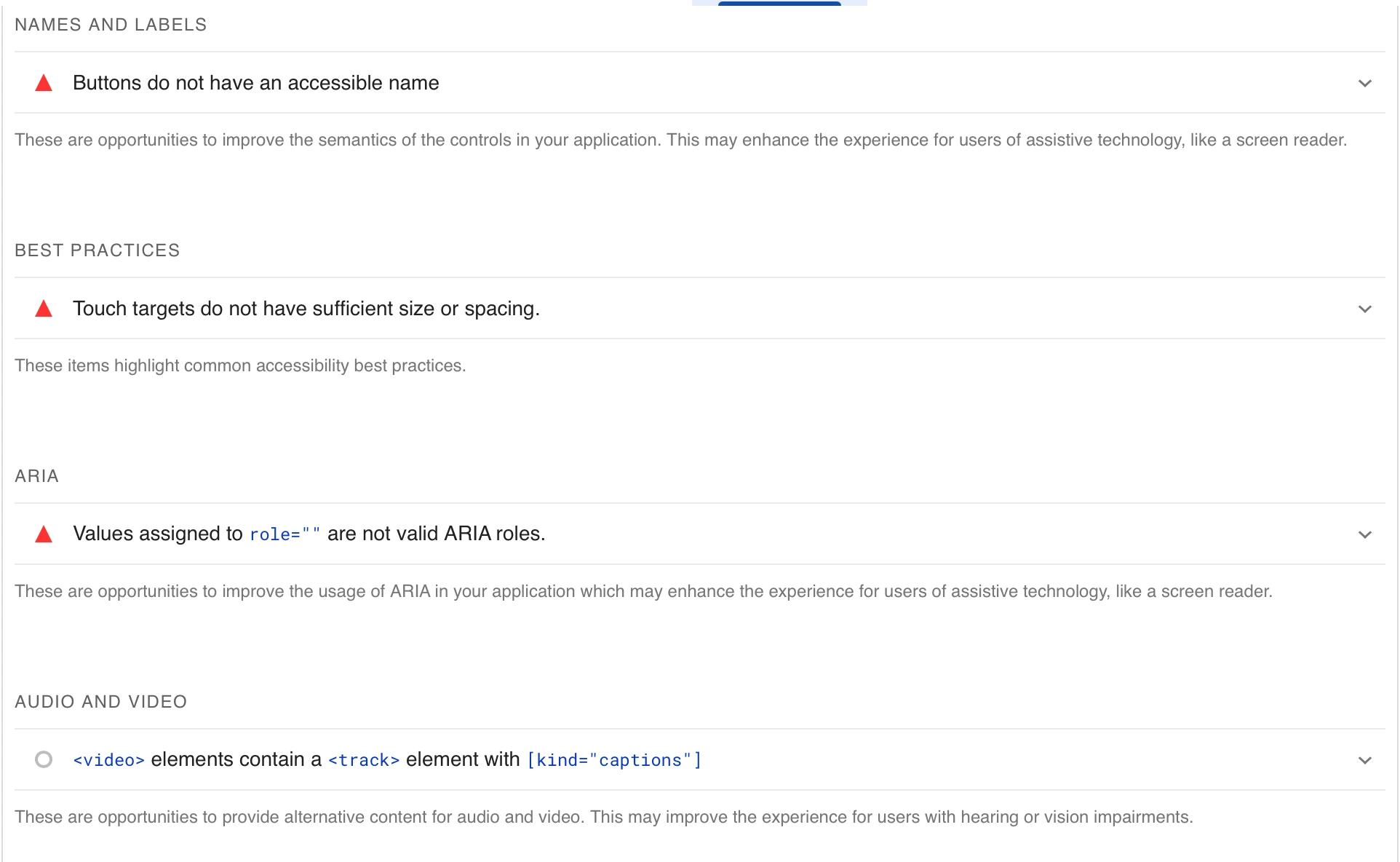Image resolution: width=1400 pixels, height=862 pixels.
Task: Click 'These items highlight common accessibility best practices'
Action: (x=240, y=365)
